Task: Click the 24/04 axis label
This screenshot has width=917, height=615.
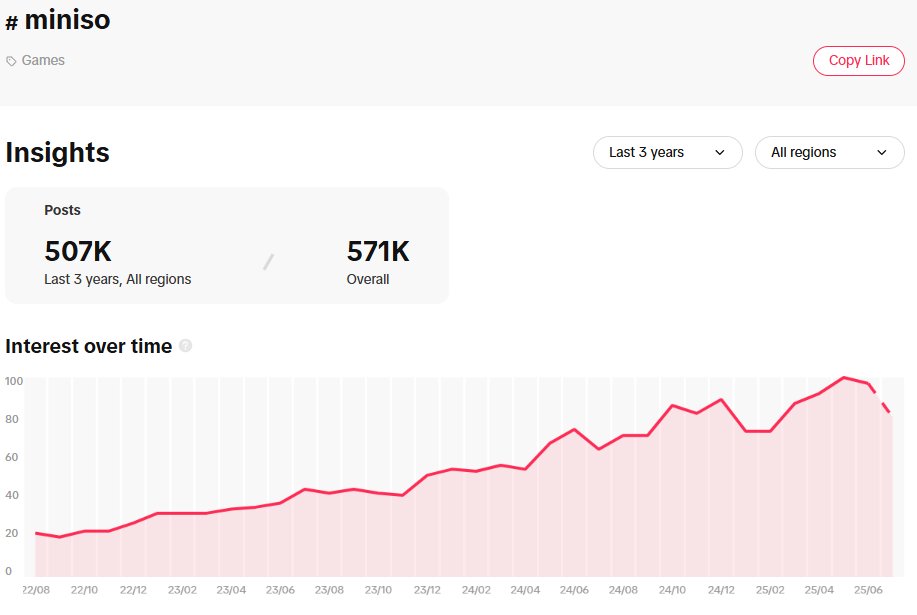Action: click(525, 590)
